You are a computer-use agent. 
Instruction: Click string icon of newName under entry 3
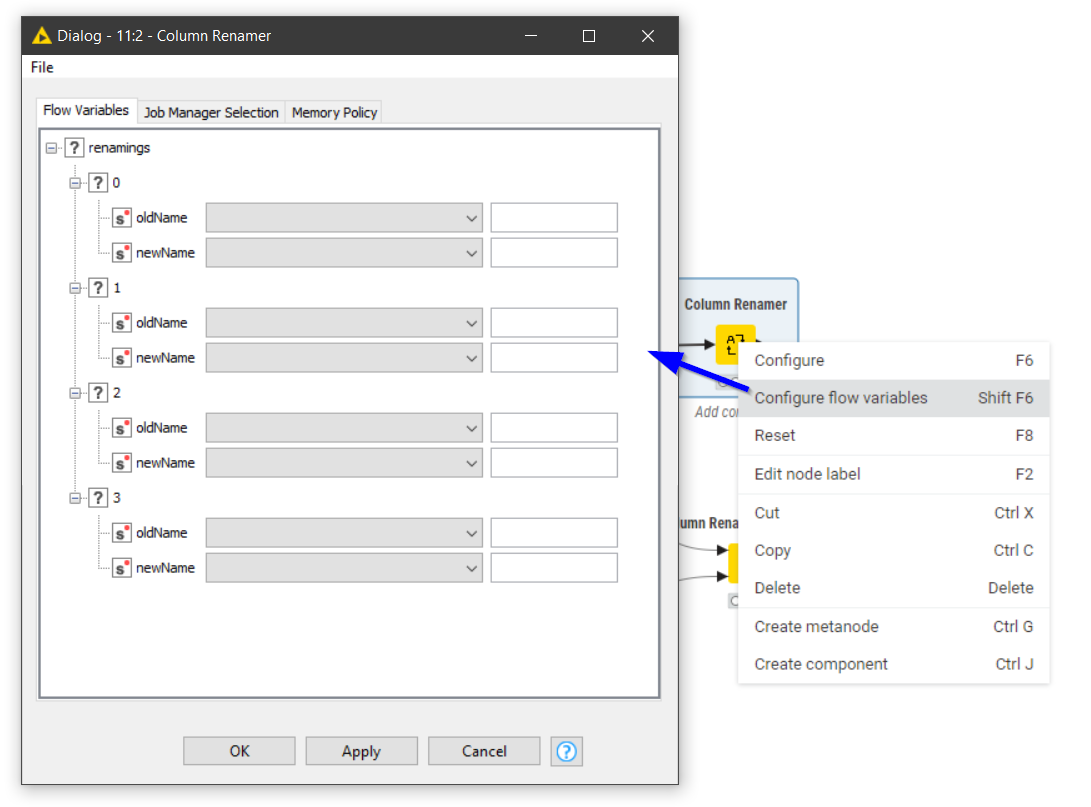tap(122, 568)
